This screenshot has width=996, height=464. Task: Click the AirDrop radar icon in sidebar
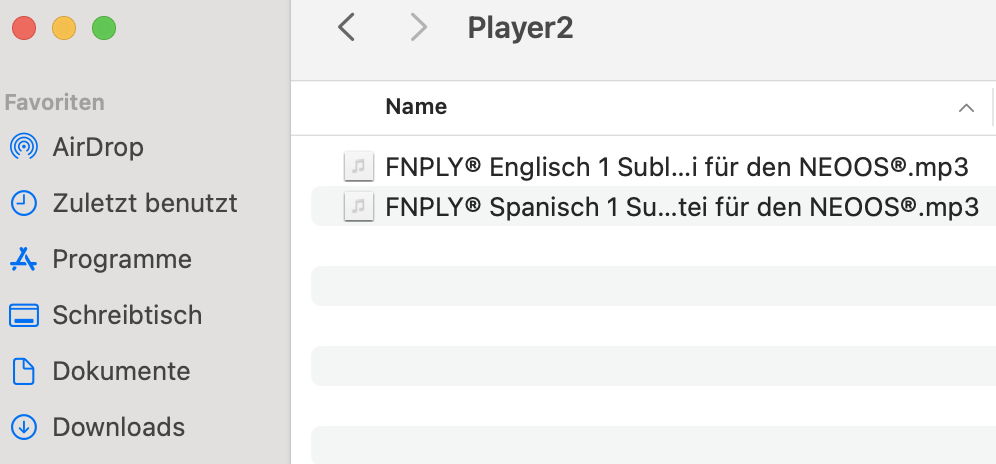point(24,147)
